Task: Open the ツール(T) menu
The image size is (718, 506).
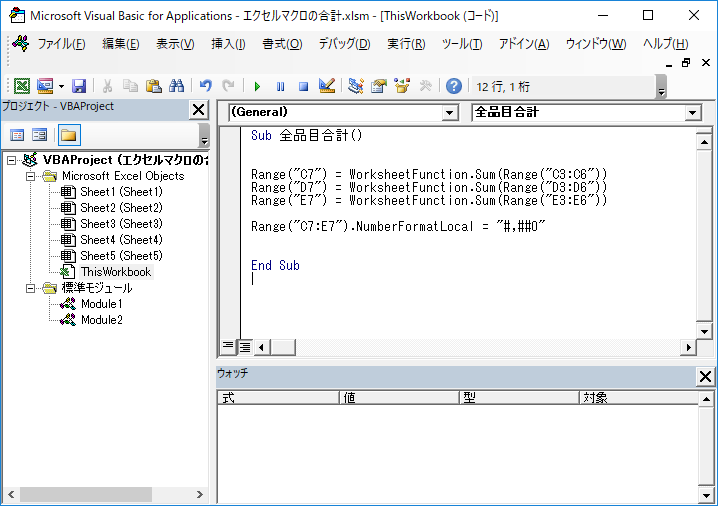Action: pyautogui.click(x=462, y=44)
